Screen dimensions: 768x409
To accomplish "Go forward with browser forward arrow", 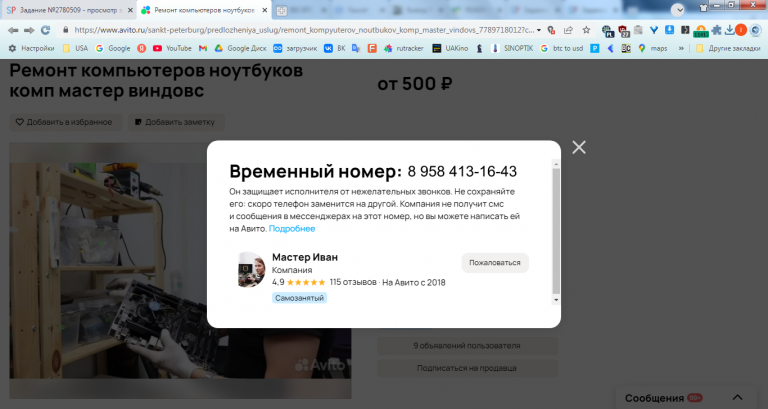I will point(29,30).
